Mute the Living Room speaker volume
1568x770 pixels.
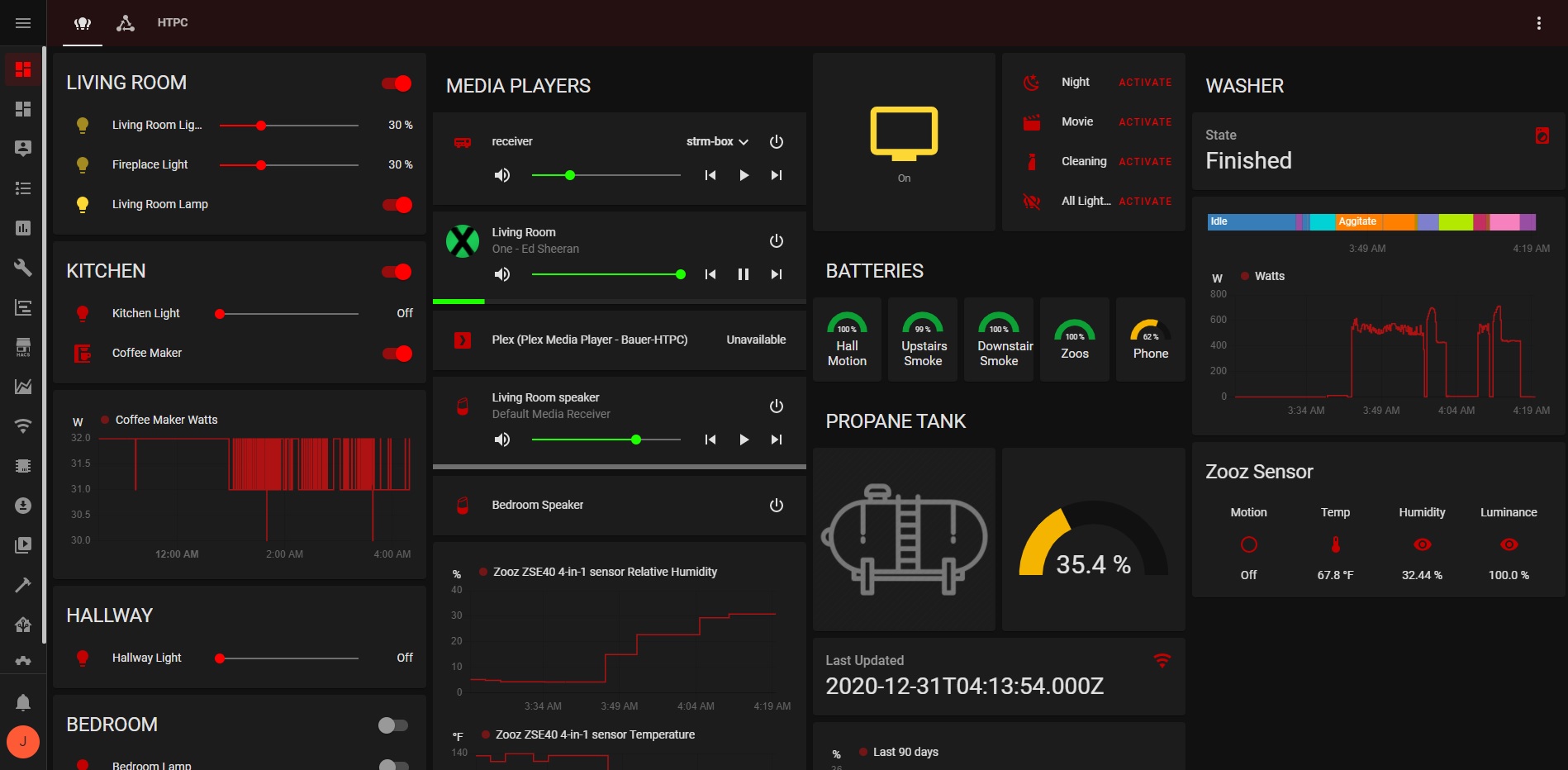click(x=501, y=440)
